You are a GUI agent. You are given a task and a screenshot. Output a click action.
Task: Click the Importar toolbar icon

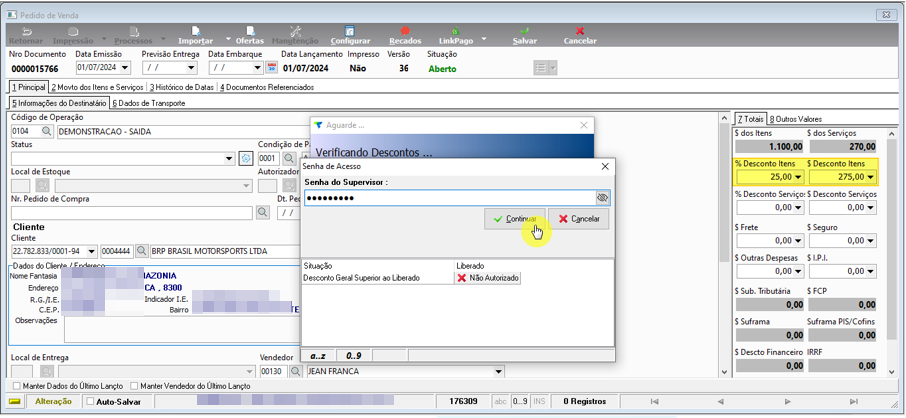[195, 36]
